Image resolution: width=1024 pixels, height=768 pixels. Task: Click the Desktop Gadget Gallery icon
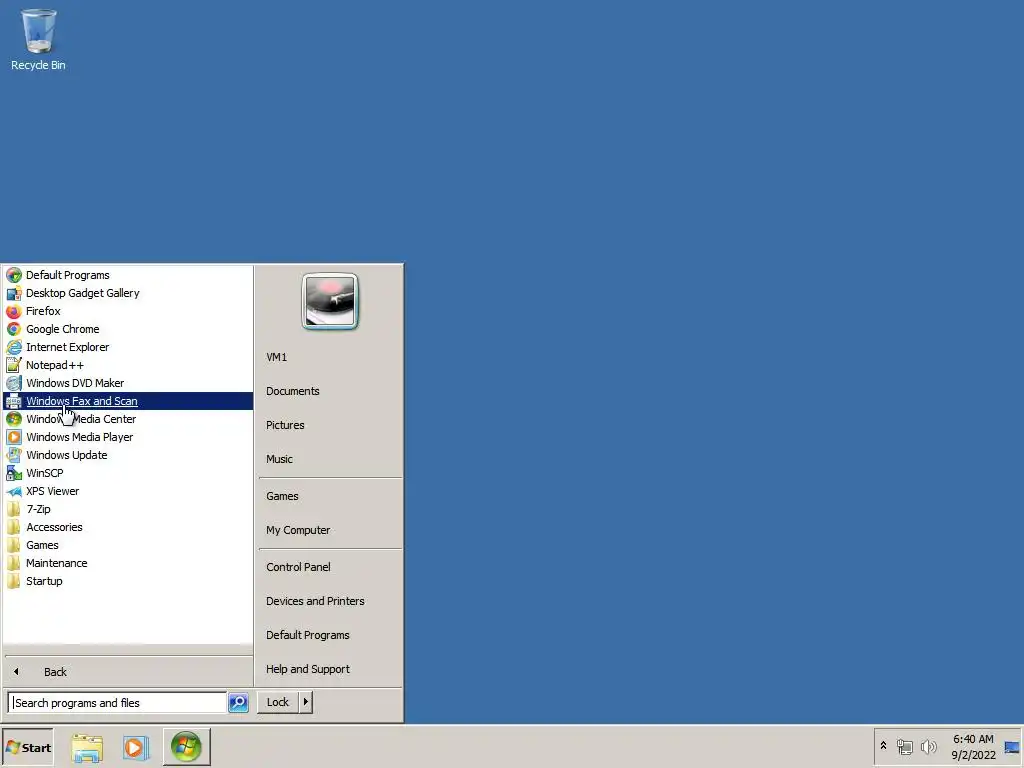[x=14, y=293]
